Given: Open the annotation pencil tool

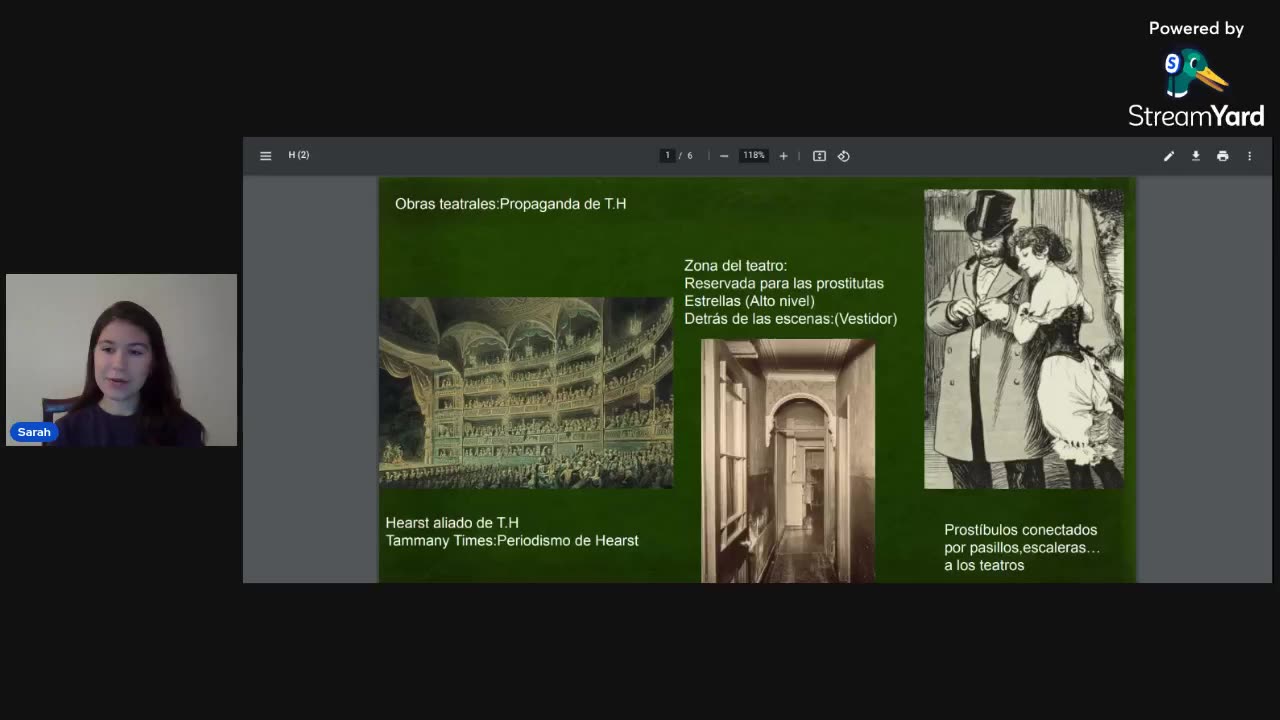Looking at the screenshot, I should click(x=1169, y=156).
